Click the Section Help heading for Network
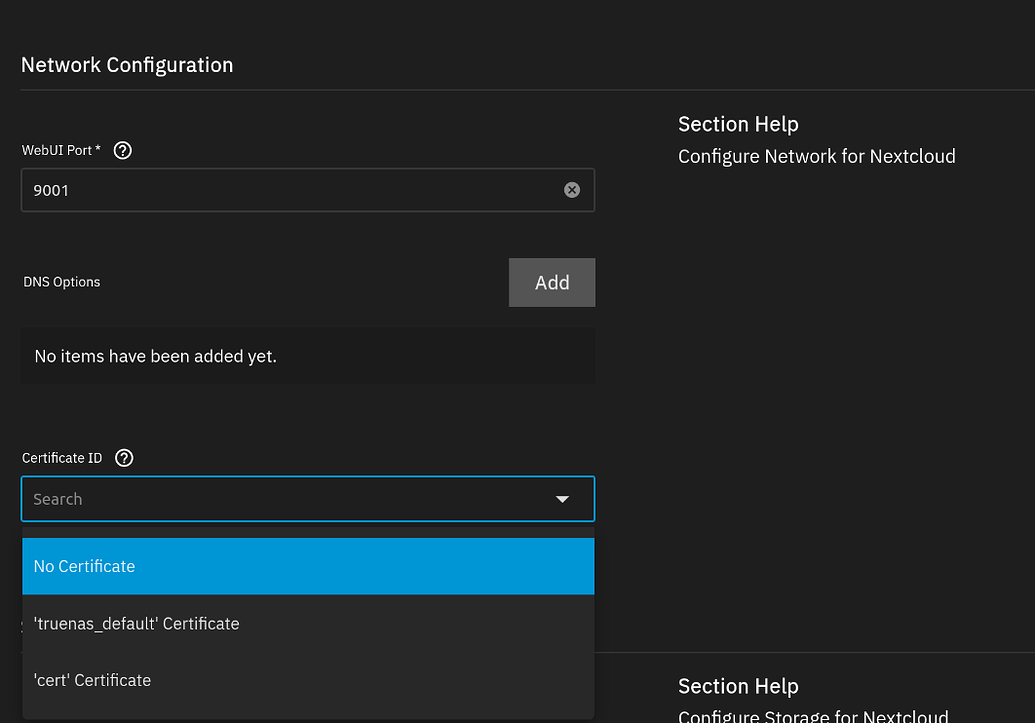 738,124
